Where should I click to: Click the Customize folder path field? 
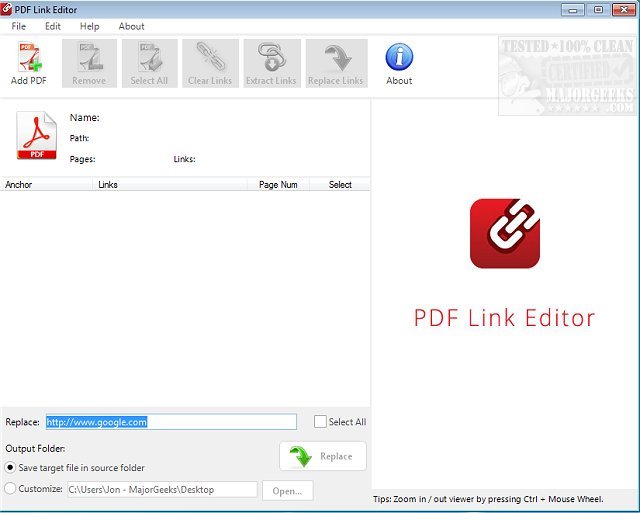click(162, 489)
